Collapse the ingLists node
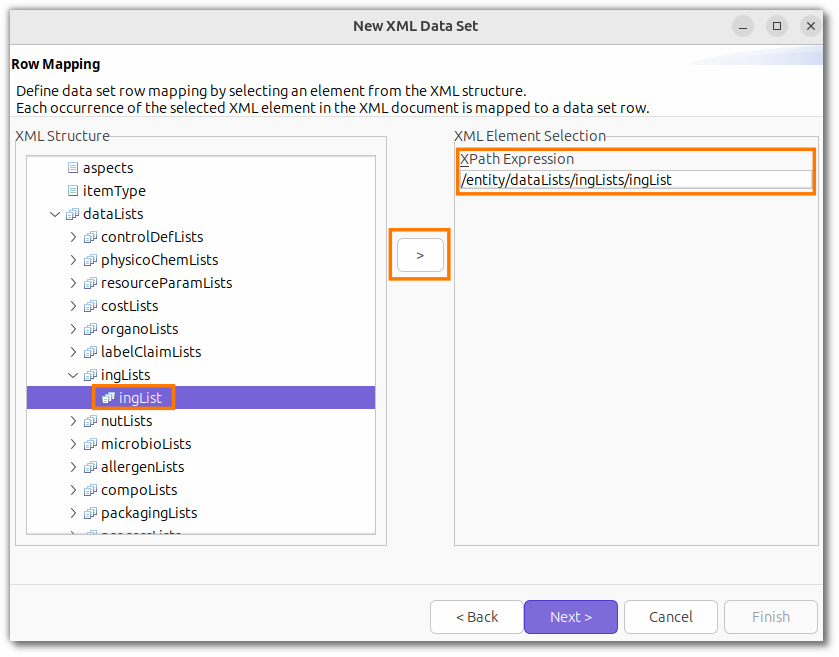Image resolution: width=839 pixels, height=657 pixels. click(73, 376)
